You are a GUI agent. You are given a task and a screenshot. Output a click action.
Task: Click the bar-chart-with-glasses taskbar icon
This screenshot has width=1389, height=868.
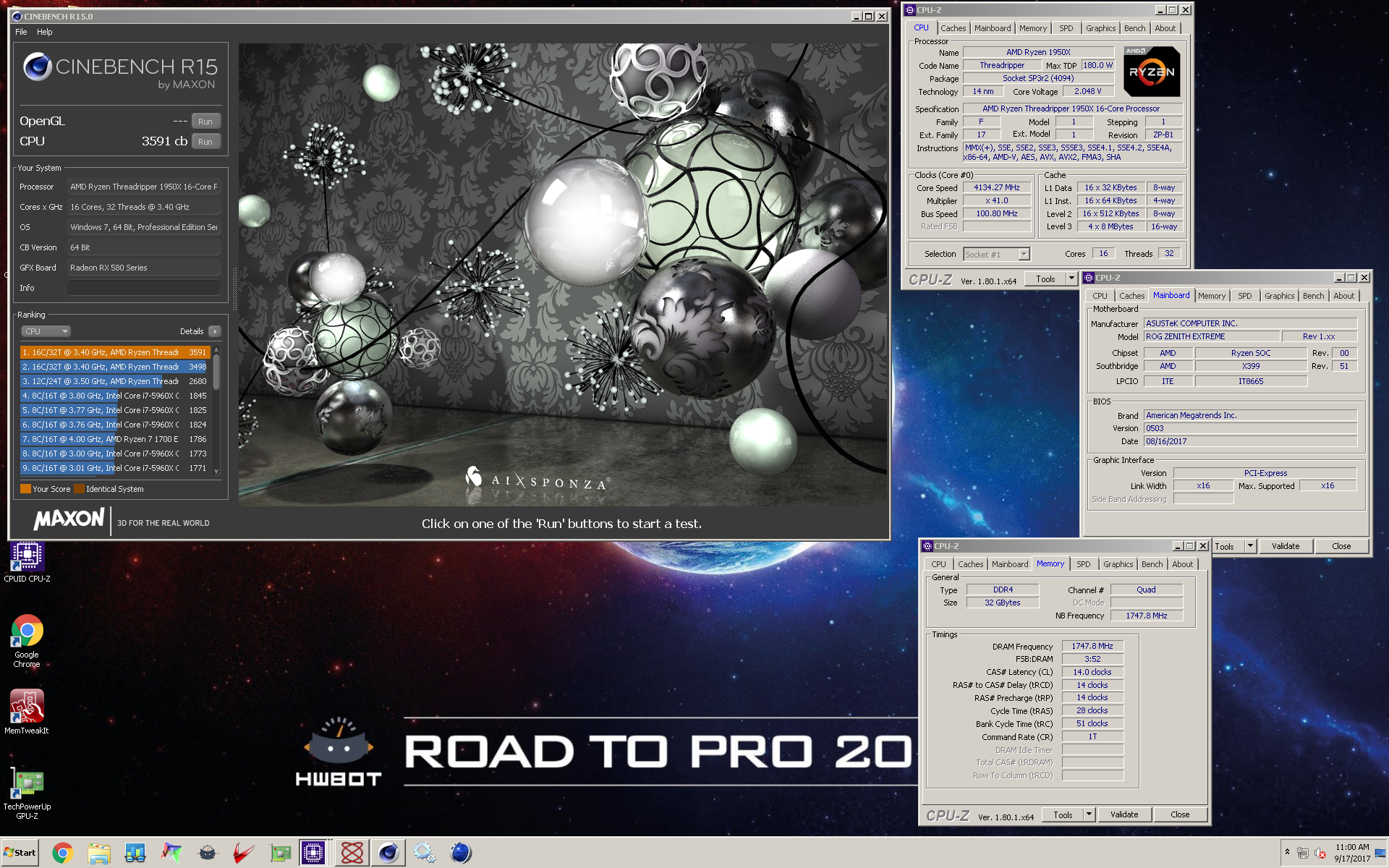point(135,854)
